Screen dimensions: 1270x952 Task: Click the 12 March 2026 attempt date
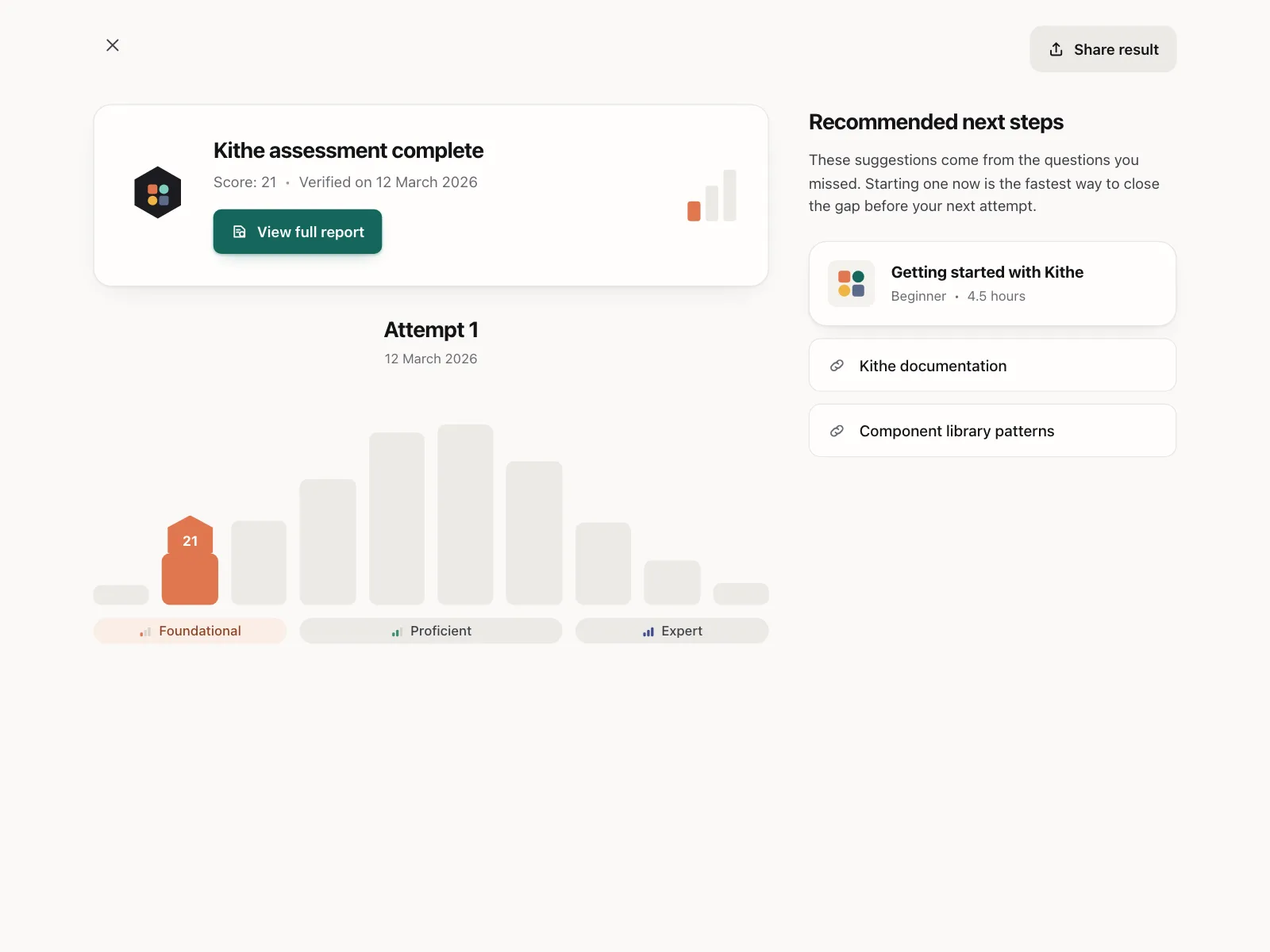click(x=431, y=359)
